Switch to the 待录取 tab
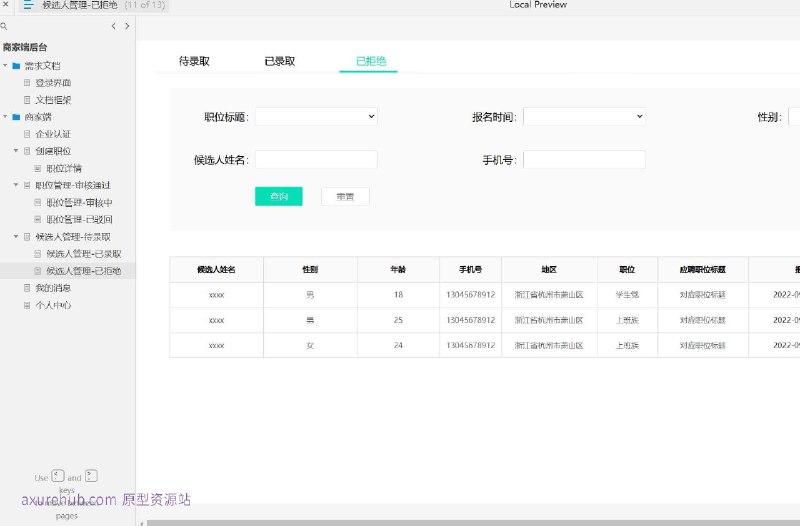 (x=194, y=61)
